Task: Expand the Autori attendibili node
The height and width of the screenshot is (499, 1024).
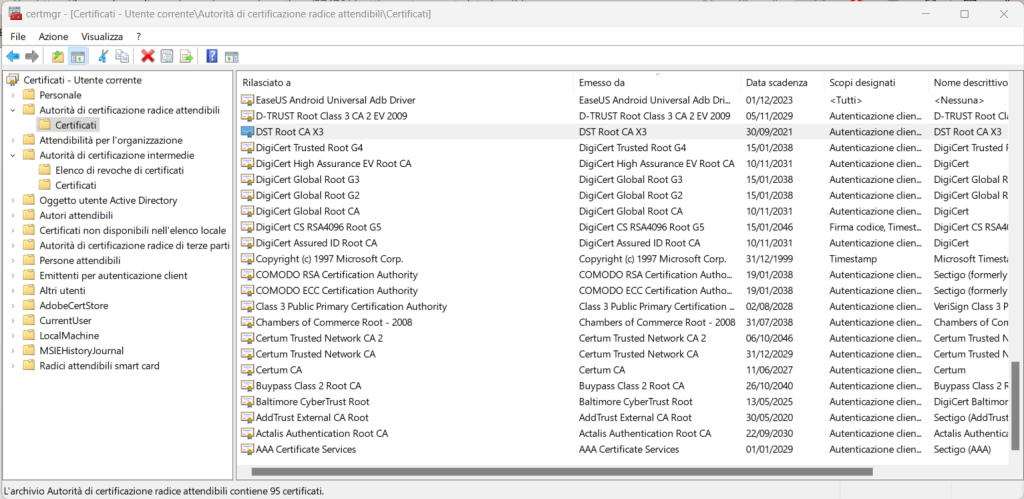Action: pos(12,216)
